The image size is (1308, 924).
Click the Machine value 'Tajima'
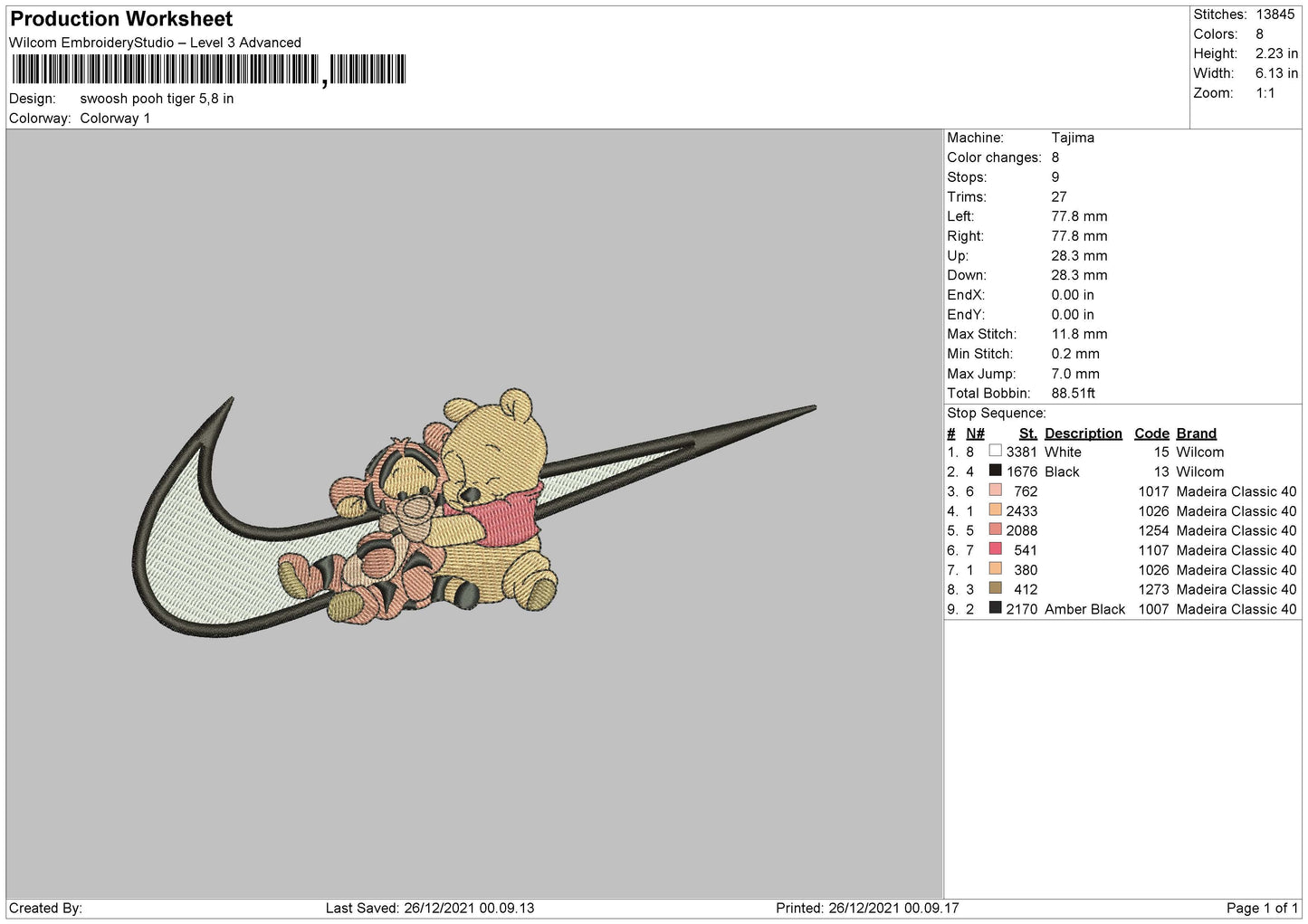click(x=1073, y=138)
